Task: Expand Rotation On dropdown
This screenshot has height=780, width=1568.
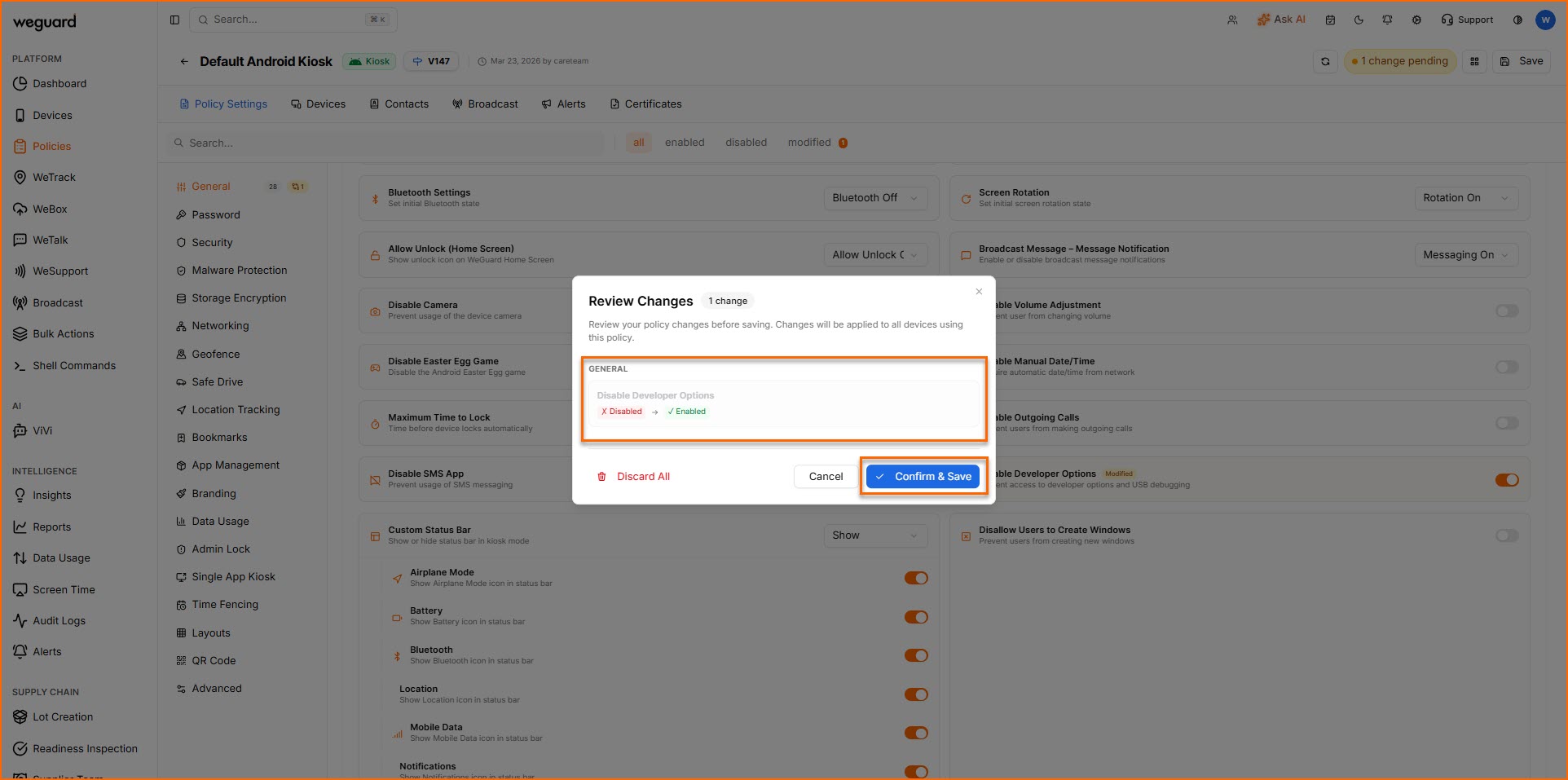Action: [x=1464, y=198]
